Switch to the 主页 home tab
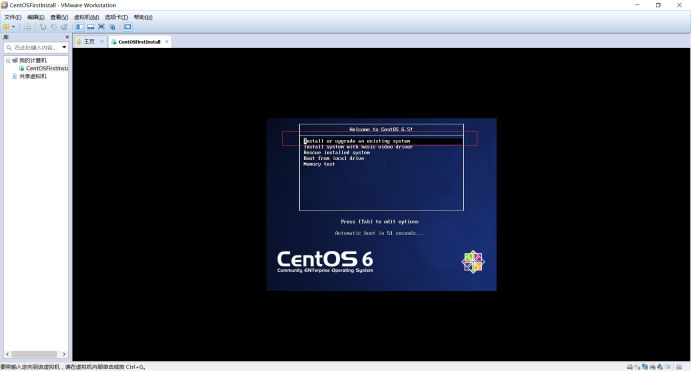This screenshot has width=692, height=371. pyautogui.click(x=90, y=41)
